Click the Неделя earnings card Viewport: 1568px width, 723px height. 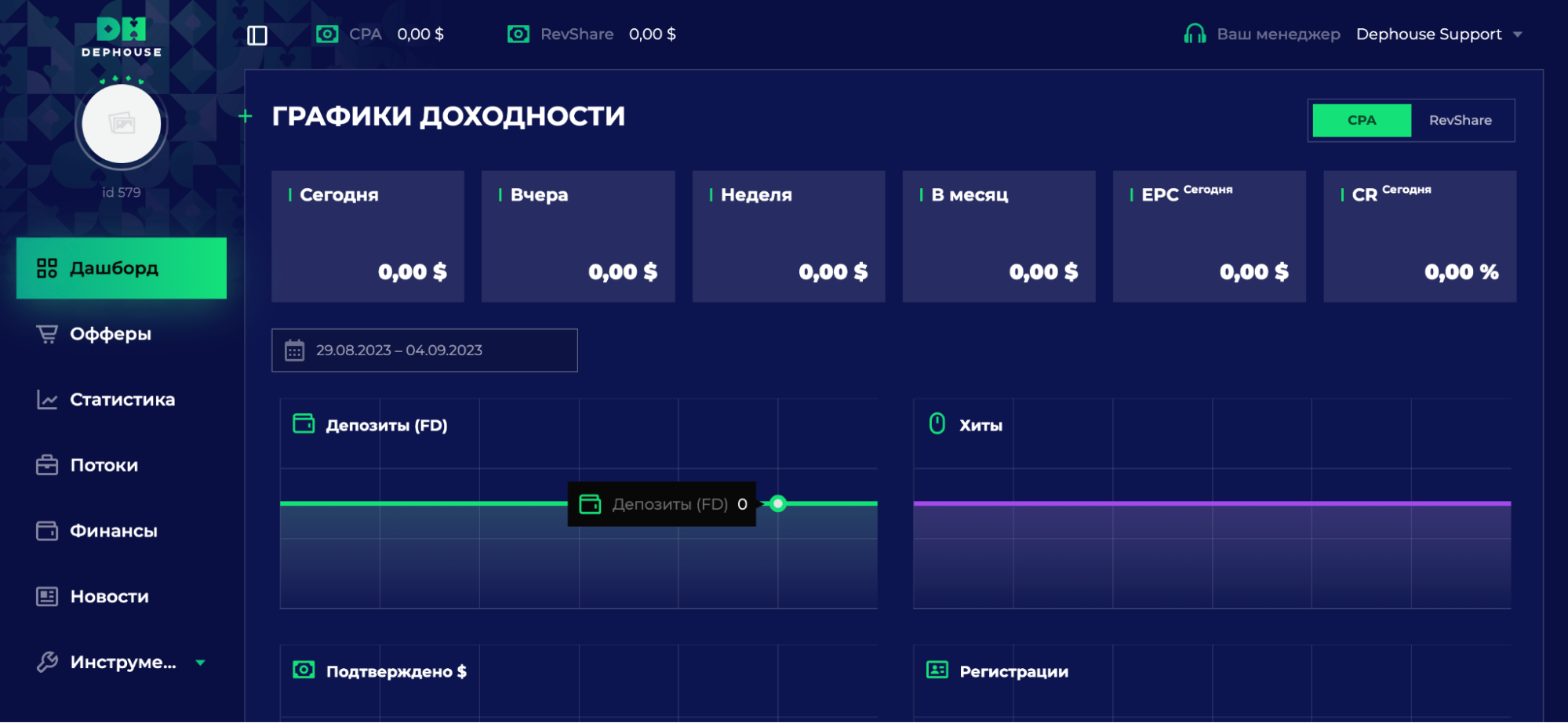(788, 236)
